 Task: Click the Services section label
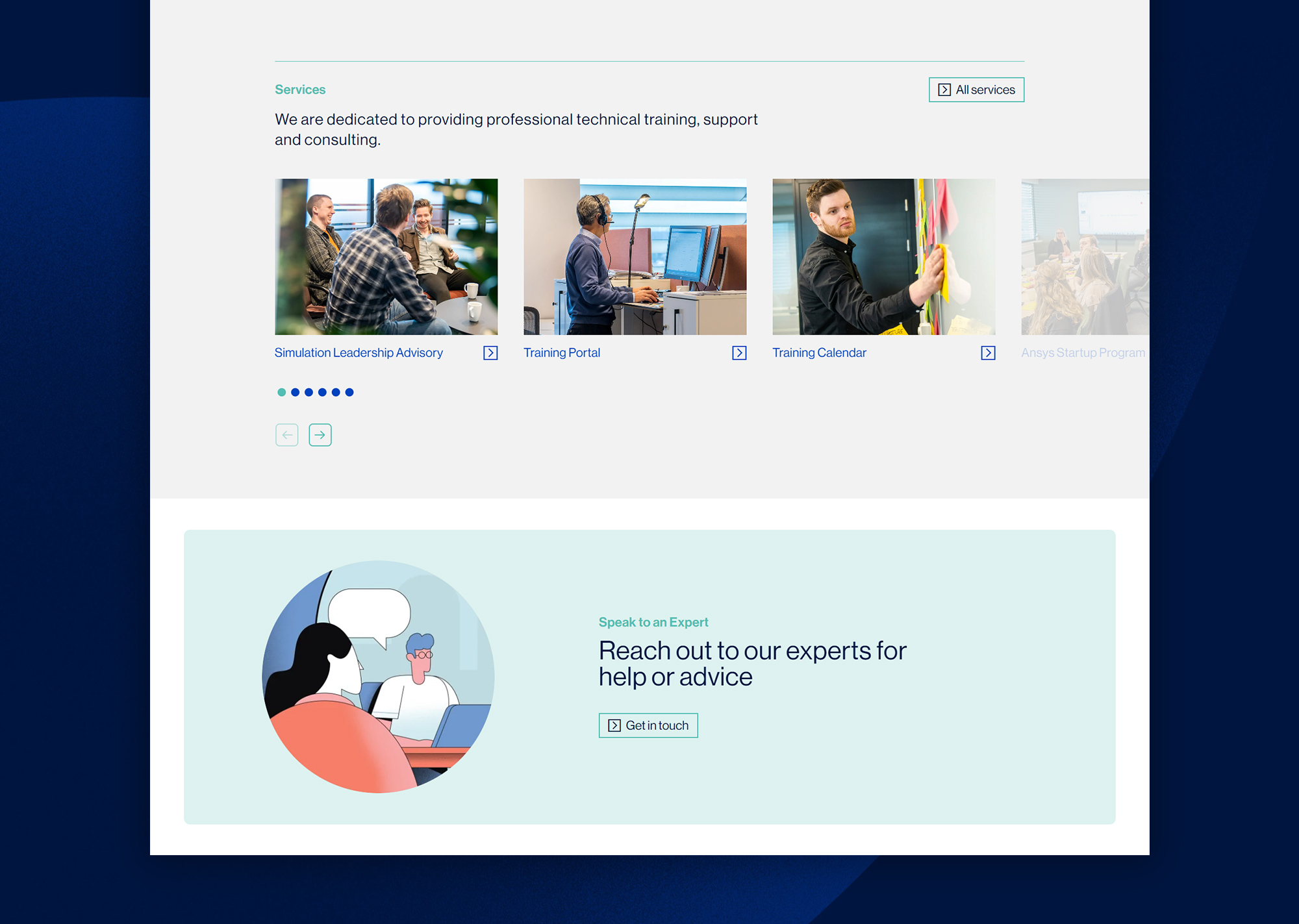point(300,90)
